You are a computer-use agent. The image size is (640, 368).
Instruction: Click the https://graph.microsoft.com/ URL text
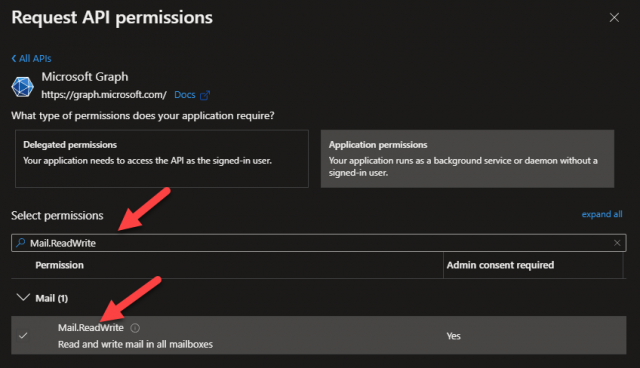pos(104,95)
